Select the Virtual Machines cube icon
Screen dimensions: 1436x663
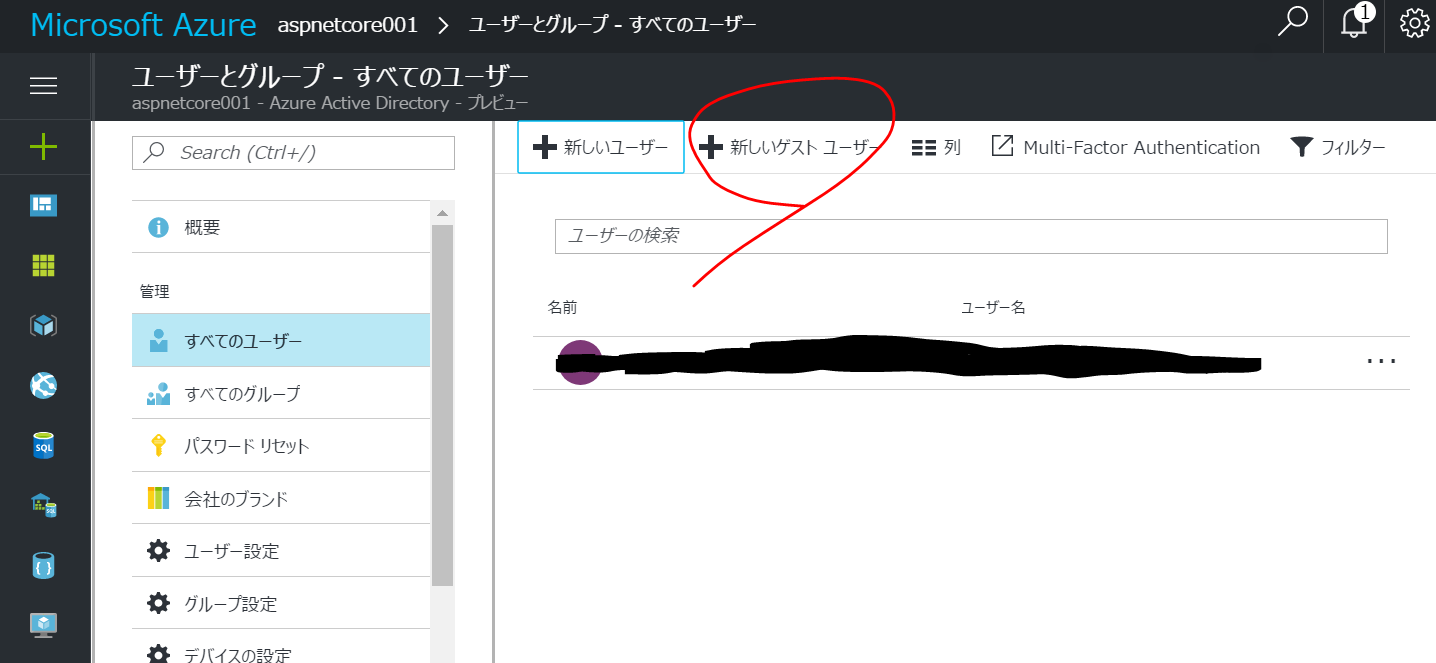pos(44,325)
